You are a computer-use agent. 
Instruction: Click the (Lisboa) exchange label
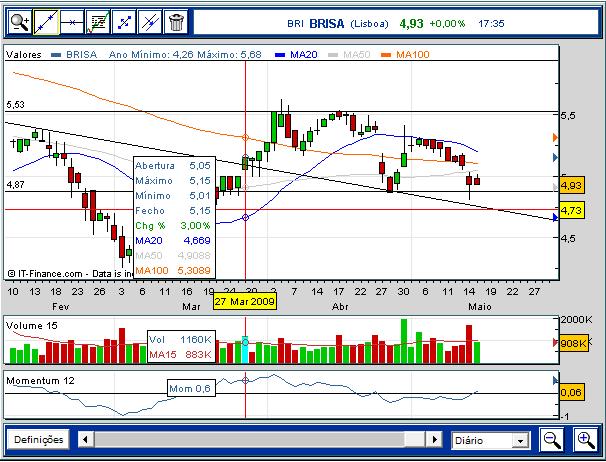click(x=369, y=24)
